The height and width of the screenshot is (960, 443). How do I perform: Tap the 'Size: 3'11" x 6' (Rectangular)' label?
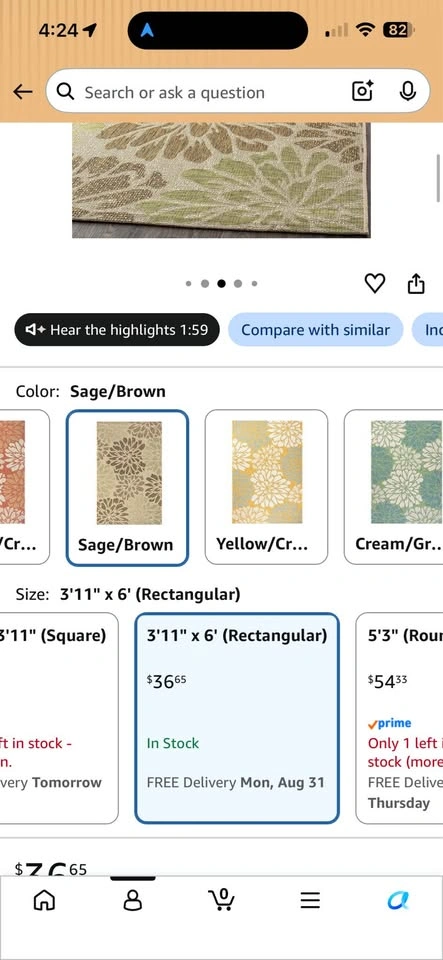128,594
